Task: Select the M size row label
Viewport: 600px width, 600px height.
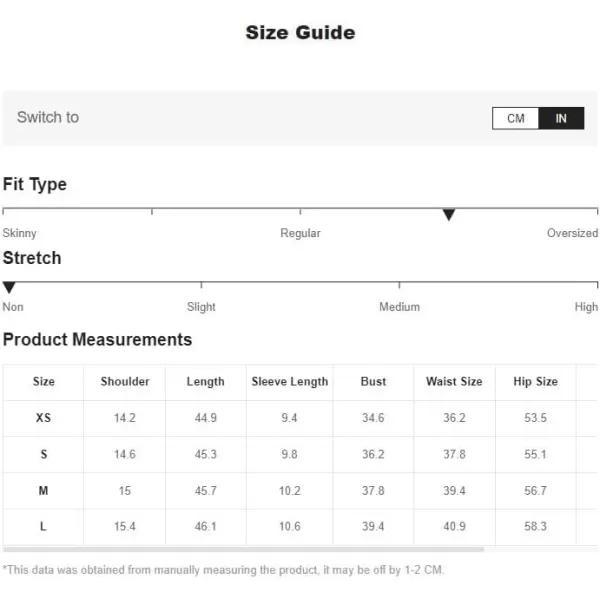Action: click(x=43, y=490)
